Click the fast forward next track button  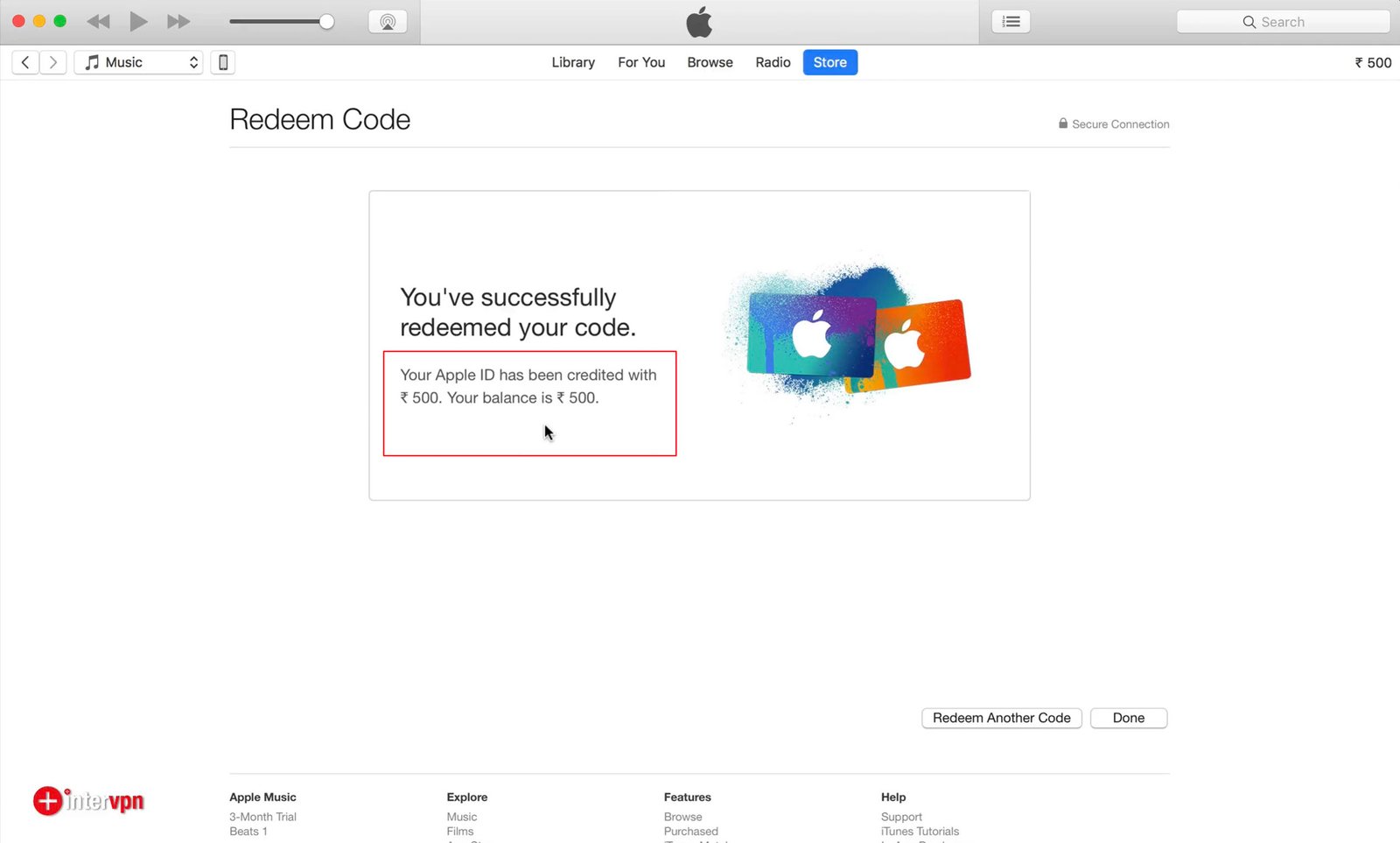[178, 22]
